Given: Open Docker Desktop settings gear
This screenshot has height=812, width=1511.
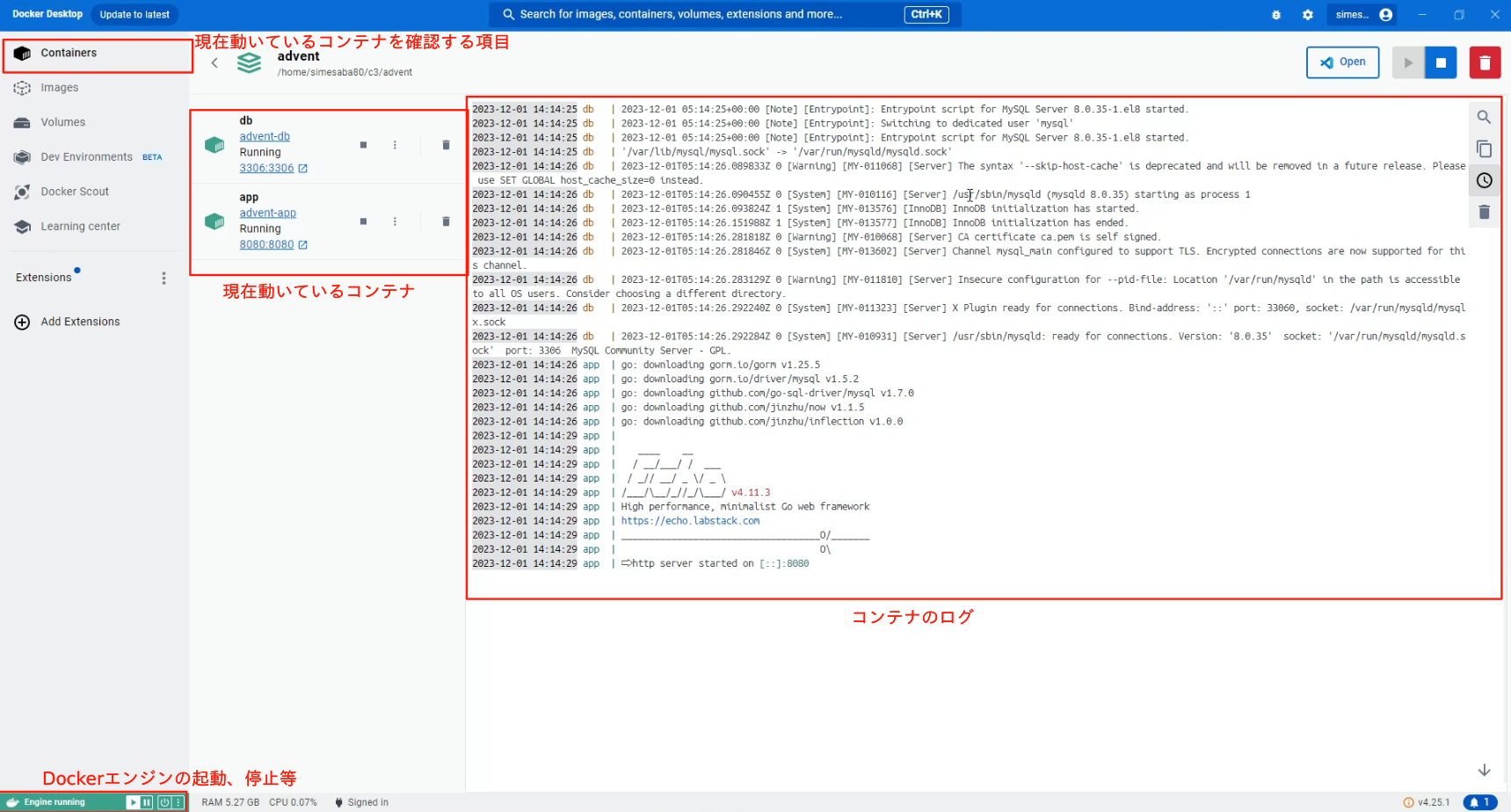Looking at the screenshot, I should click(x=1307, y=14).
